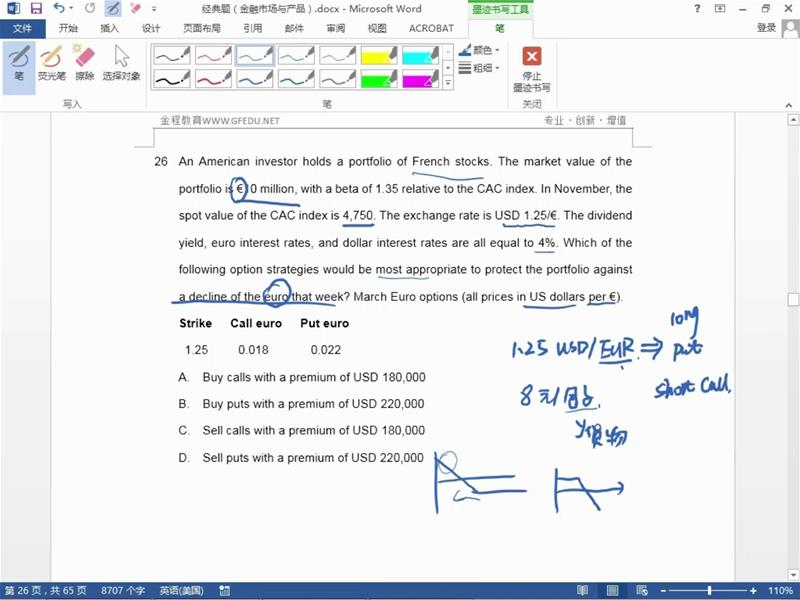Open the 颜色 color dropdown

[479, 50]
